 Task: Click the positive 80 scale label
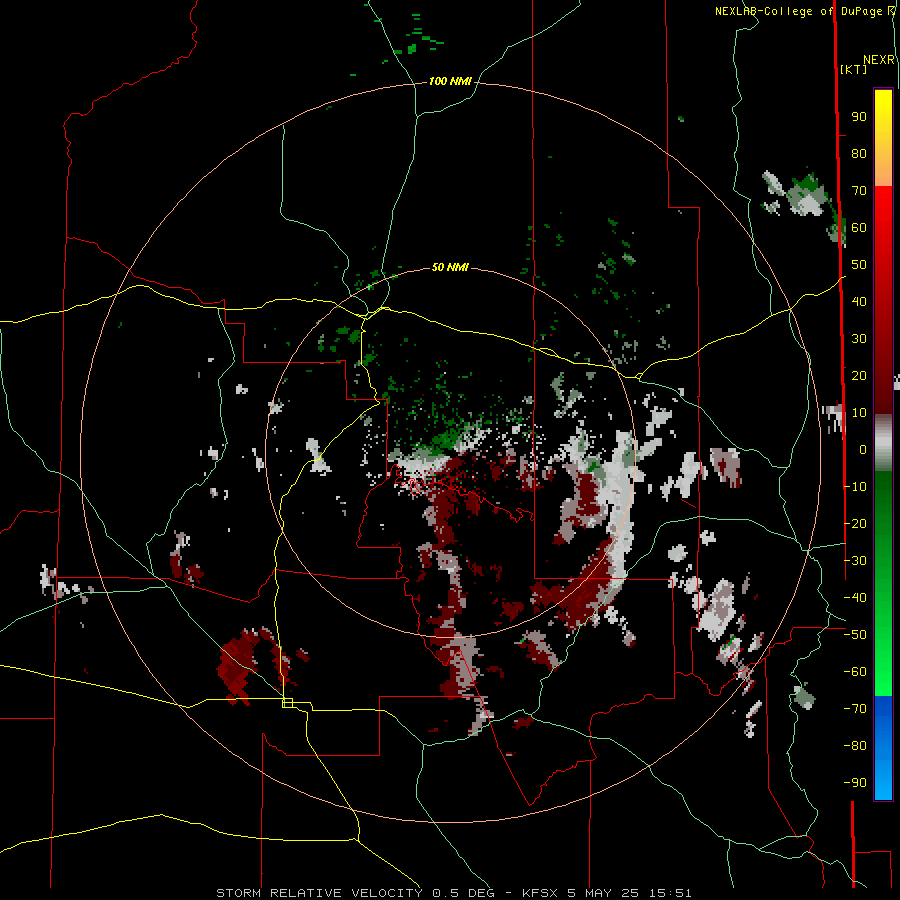859,154
